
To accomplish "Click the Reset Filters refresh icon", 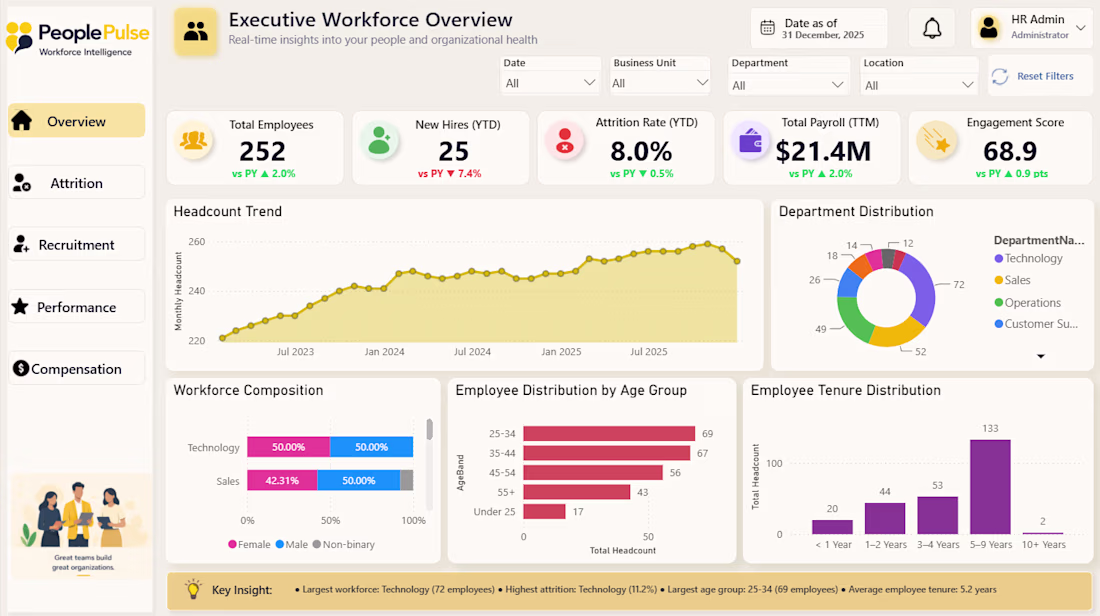I will pyautogui.click(x=1000, y=76).
